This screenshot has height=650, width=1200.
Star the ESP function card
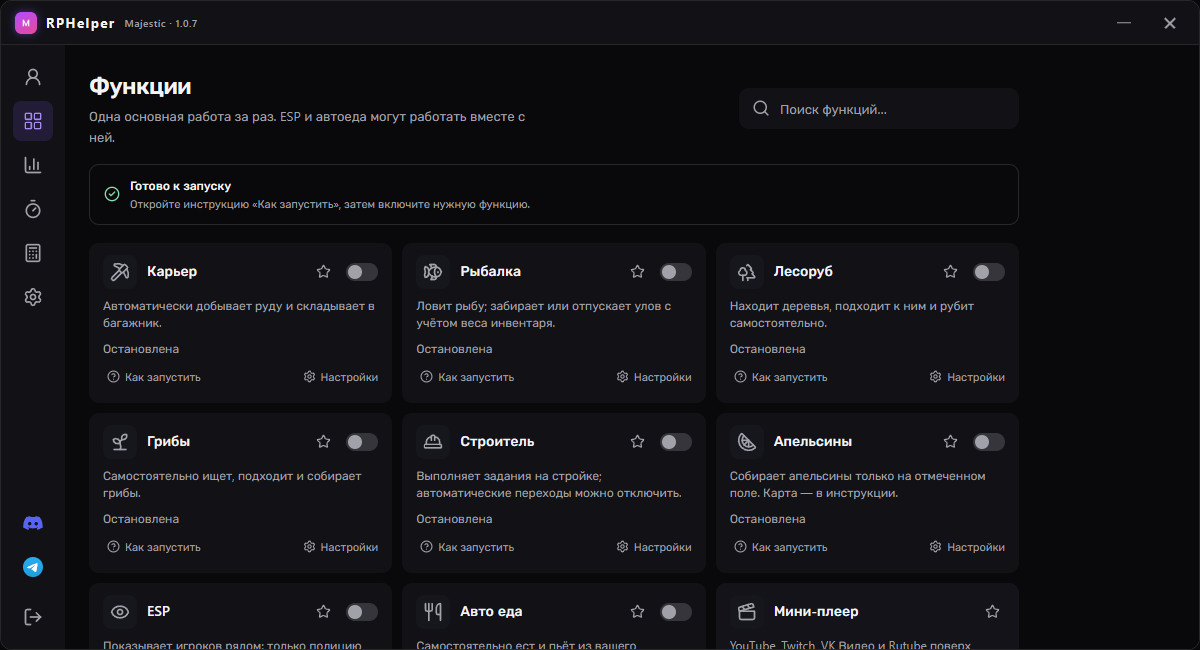click(x=324, y=611)
